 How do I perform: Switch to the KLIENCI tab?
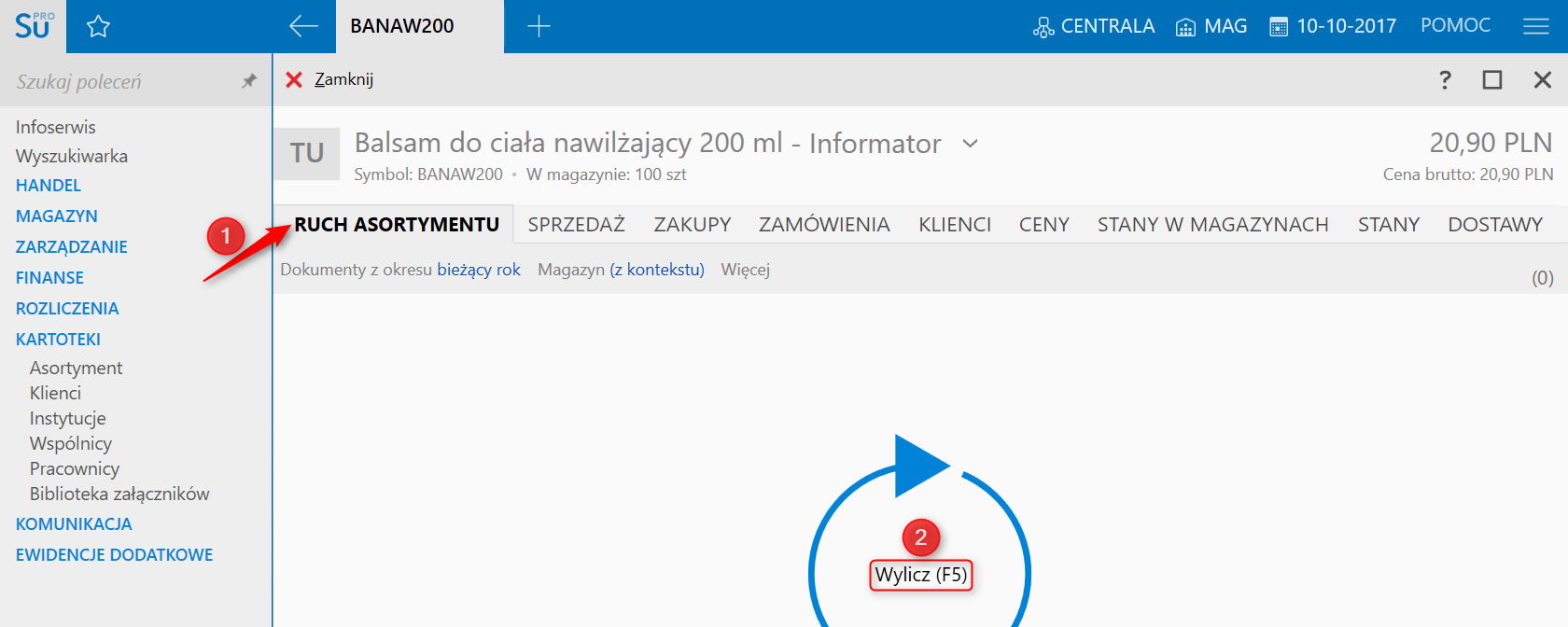point(955,225)
